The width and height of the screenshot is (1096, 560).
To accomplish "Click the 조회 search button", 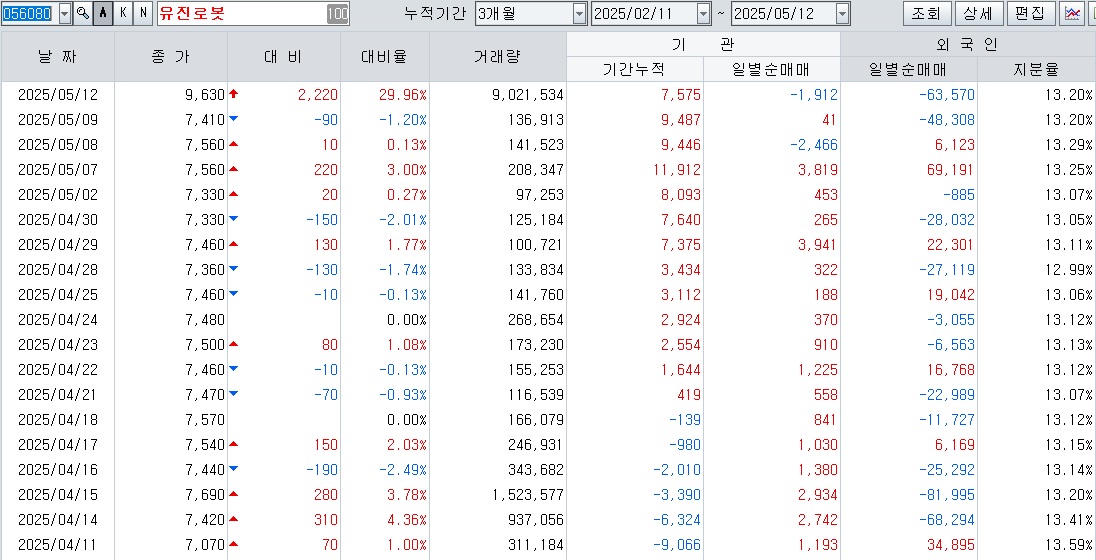I will (927, 13).
